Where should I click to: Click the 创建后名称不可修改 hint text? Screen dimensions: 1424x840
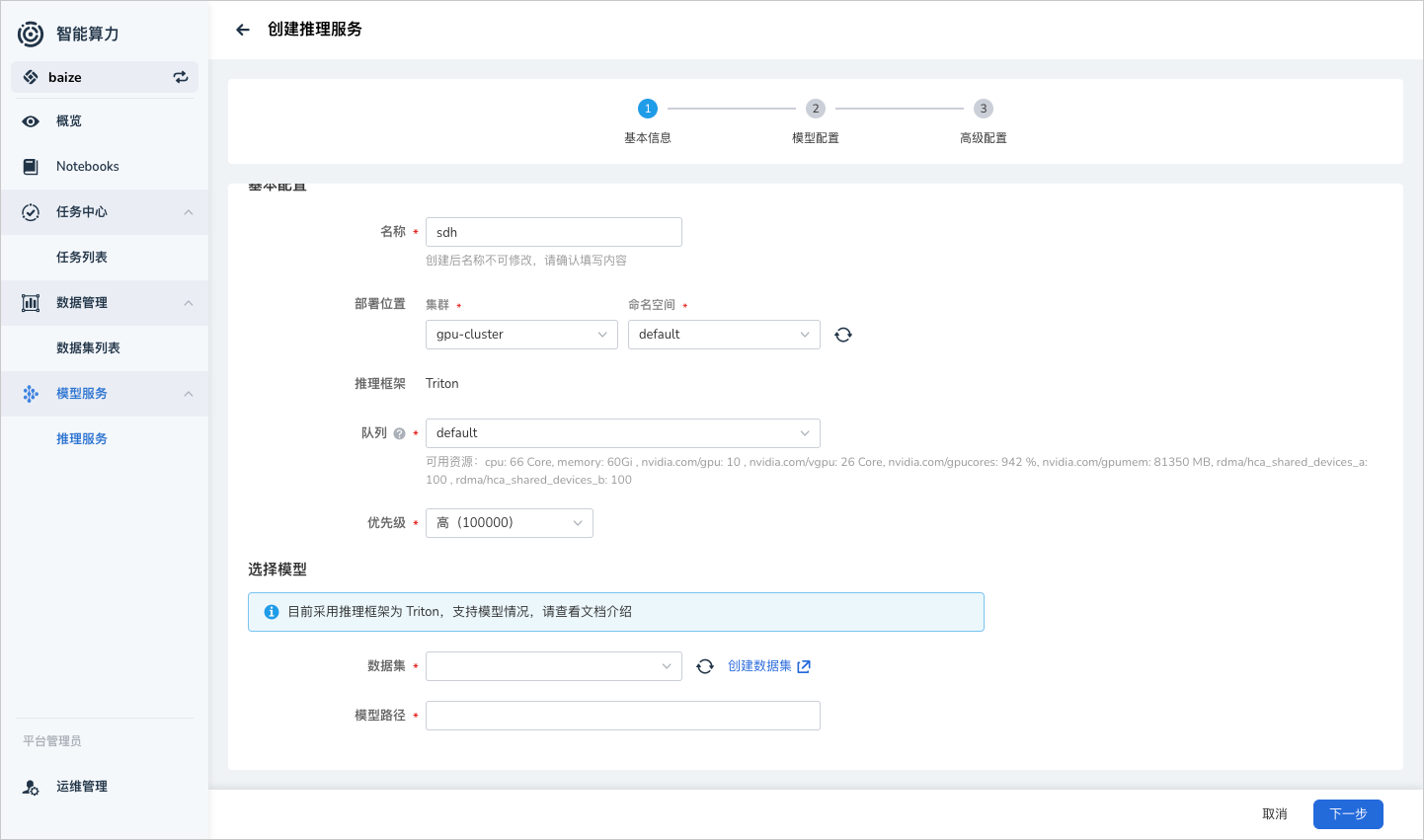526,261
